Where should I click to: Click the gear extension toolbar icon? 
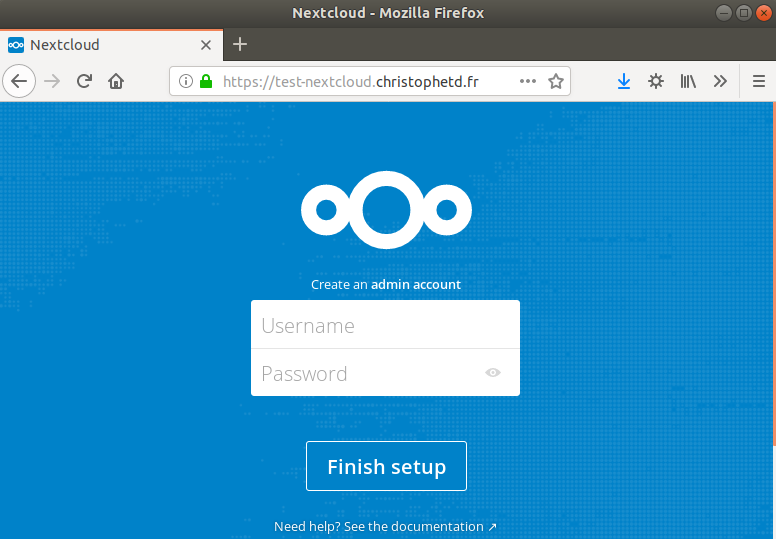pyautogui.click(x=656, y=81)
